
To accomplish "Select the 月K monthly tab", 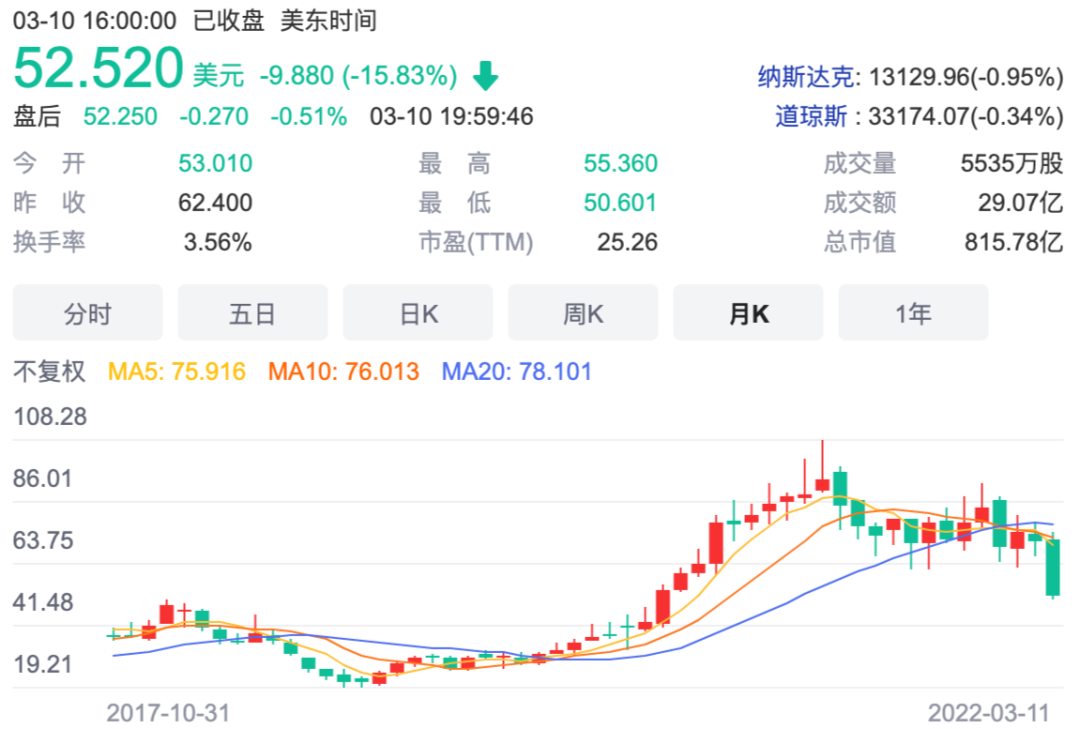I will coord(748,313).
